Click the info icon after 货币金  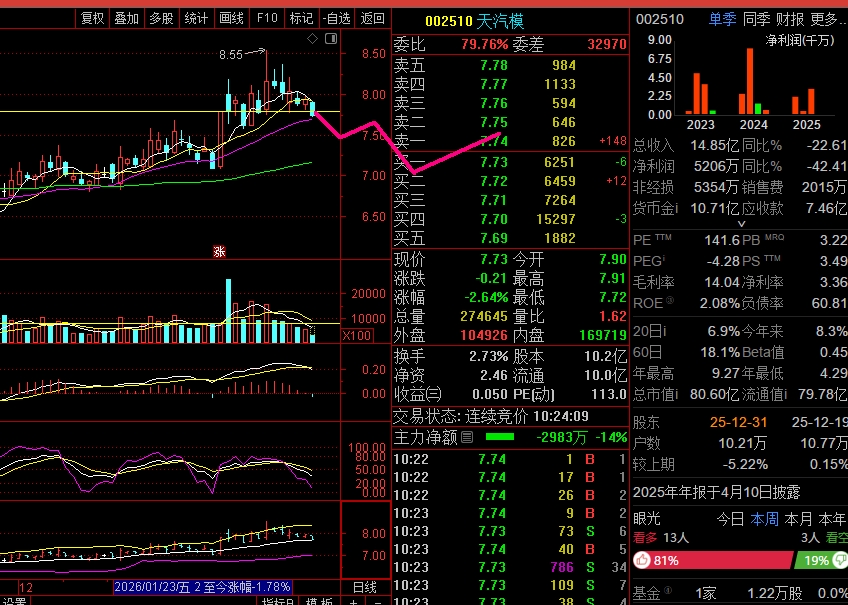(x=676, y=207)
